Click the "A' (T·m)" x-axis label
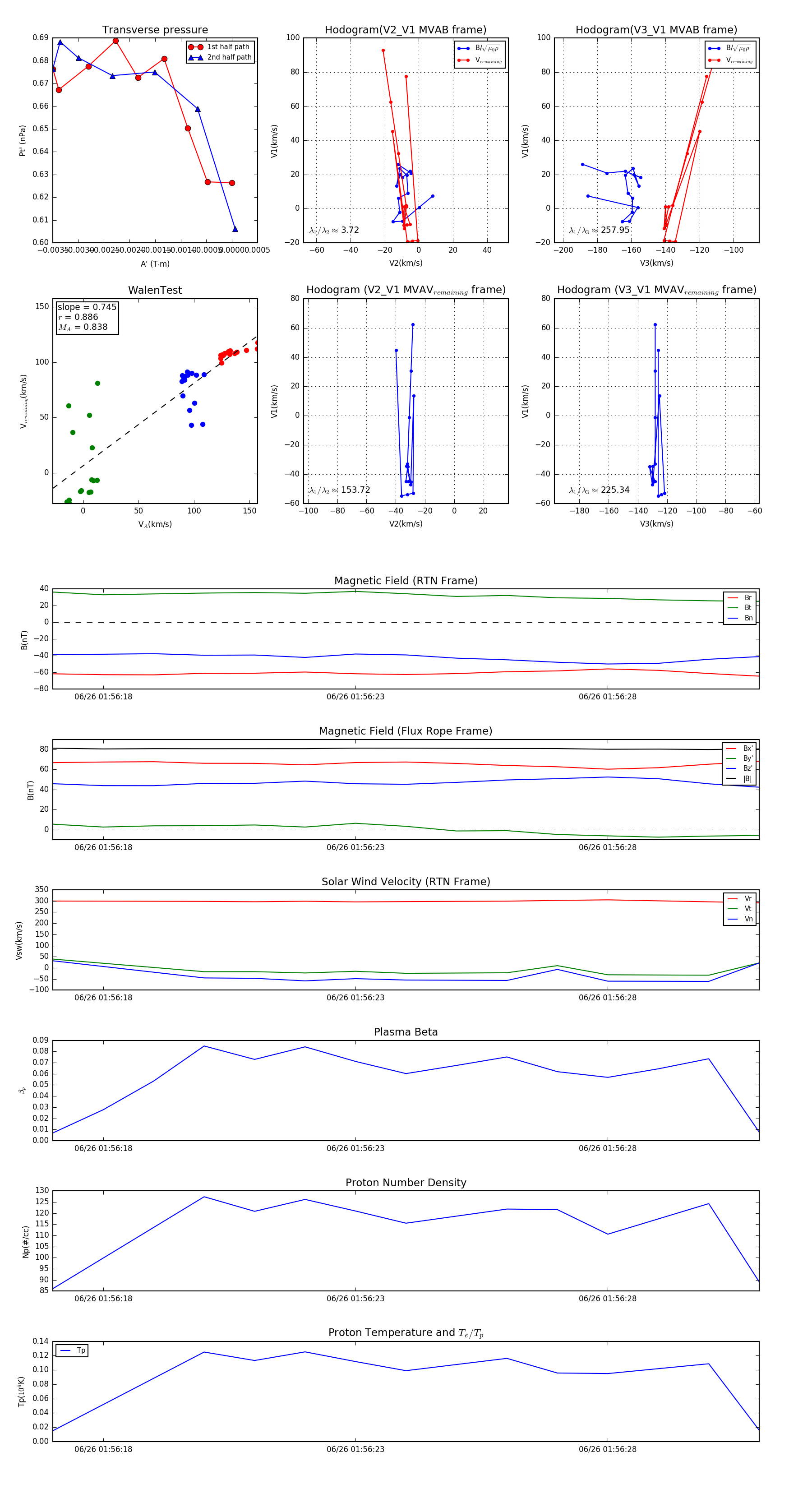This screenshot has width=812, height=1489. tap(155, 264)
